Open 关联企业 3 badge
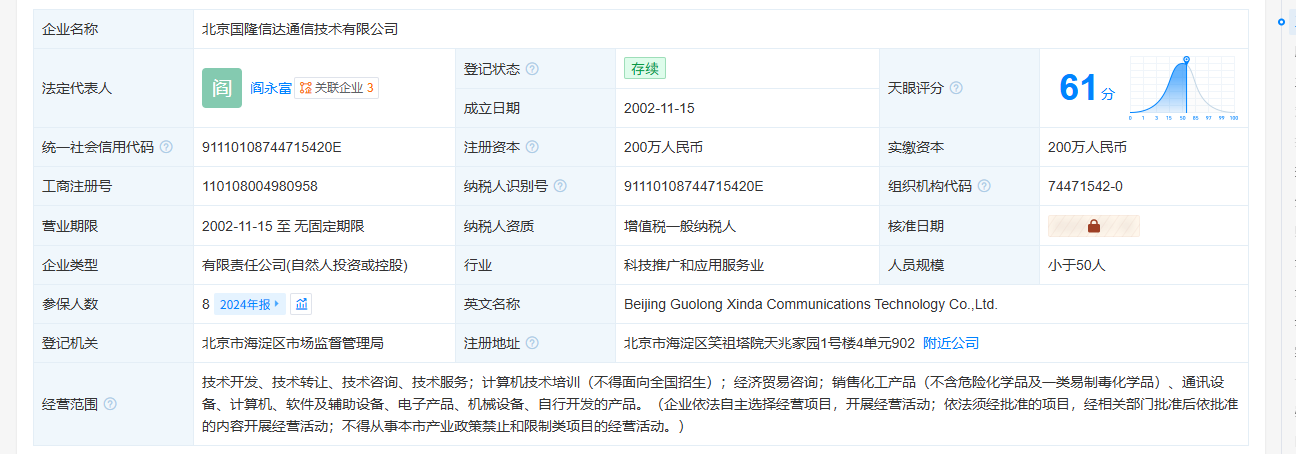The image size is (1296, 454). coord(337,88)
